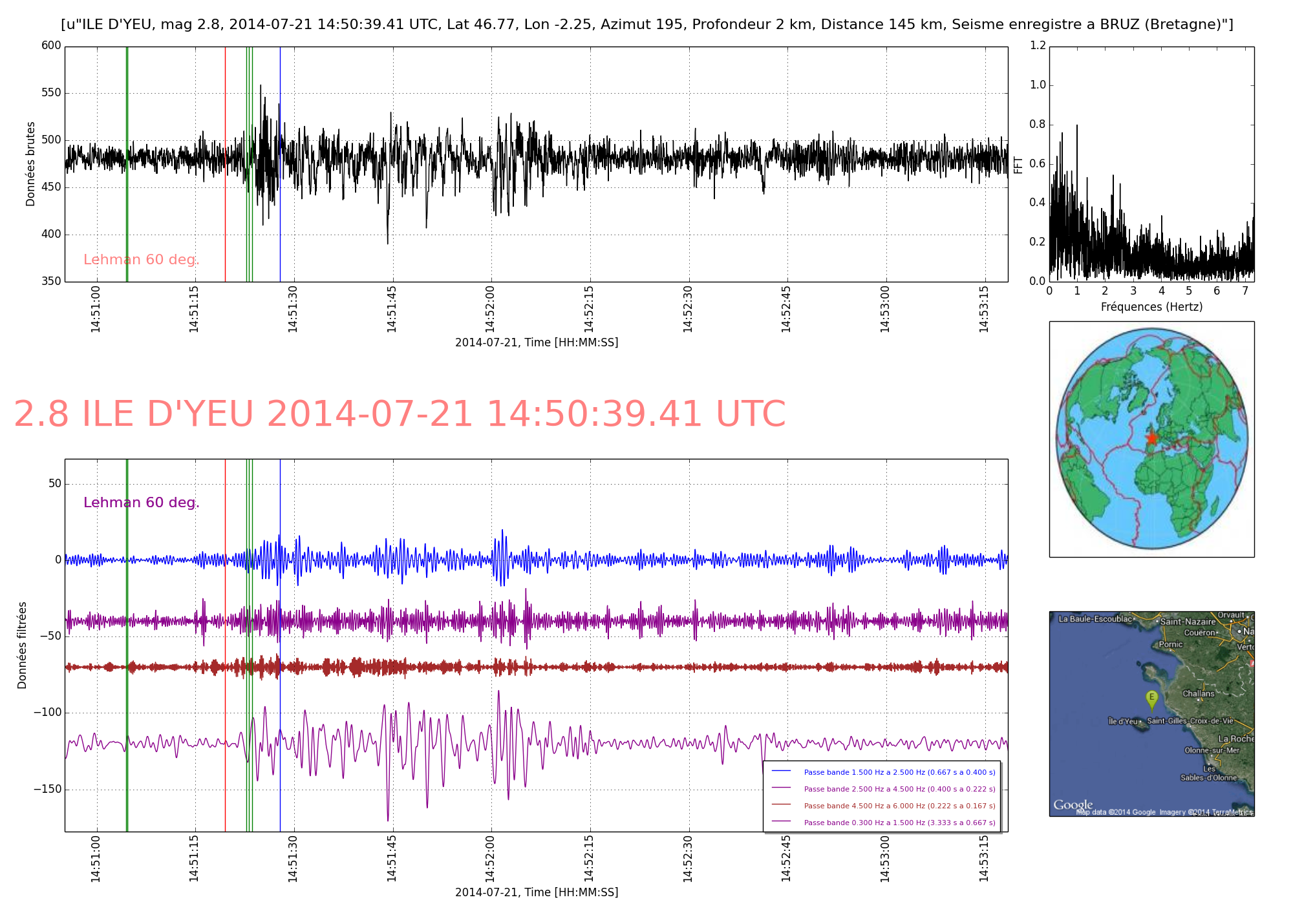Click the Map data ©2014 Google attribution

tap(1115, 812)
